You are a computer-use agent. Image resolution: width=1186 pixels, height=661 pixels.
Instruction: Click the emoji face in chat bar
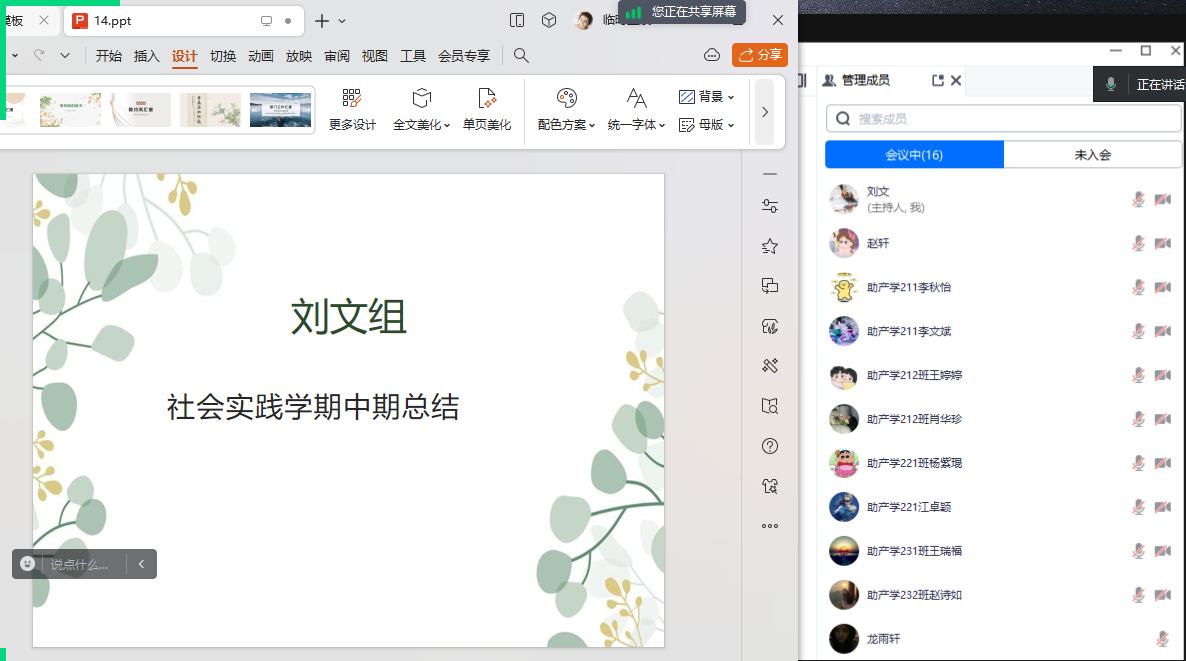pos(28,564)
